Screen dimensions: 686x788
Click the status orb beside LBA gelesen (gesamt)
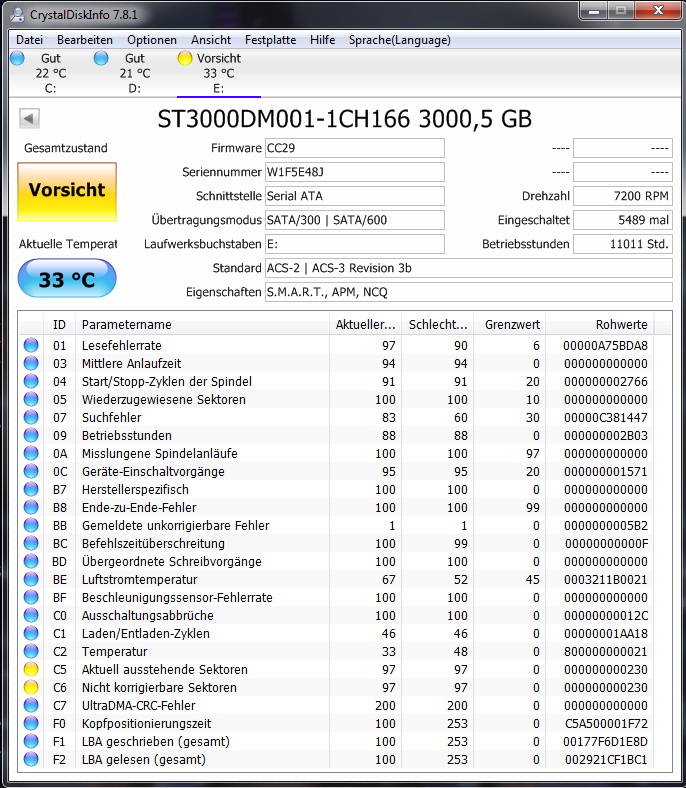[31, 759]
